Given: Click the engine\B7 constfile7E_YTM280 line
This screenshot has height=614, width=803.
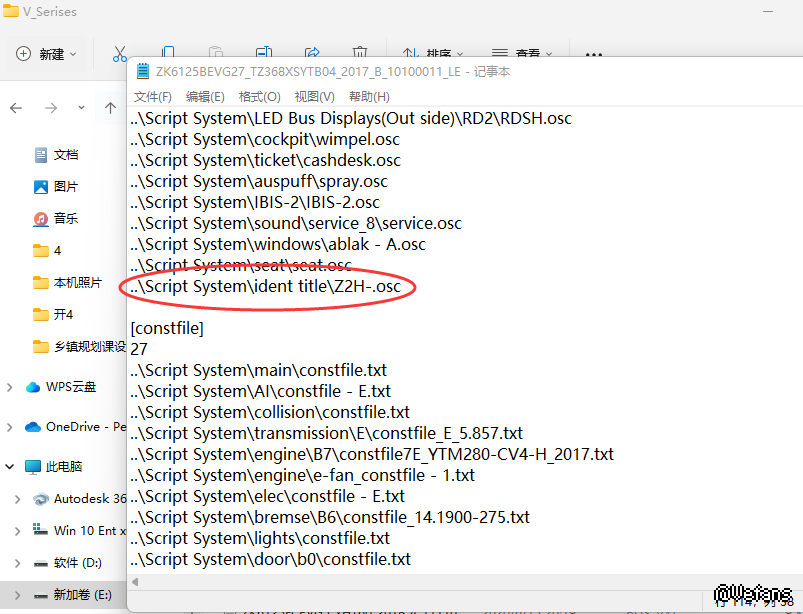Looking at the screenshot, I should [x=372, y=454].
